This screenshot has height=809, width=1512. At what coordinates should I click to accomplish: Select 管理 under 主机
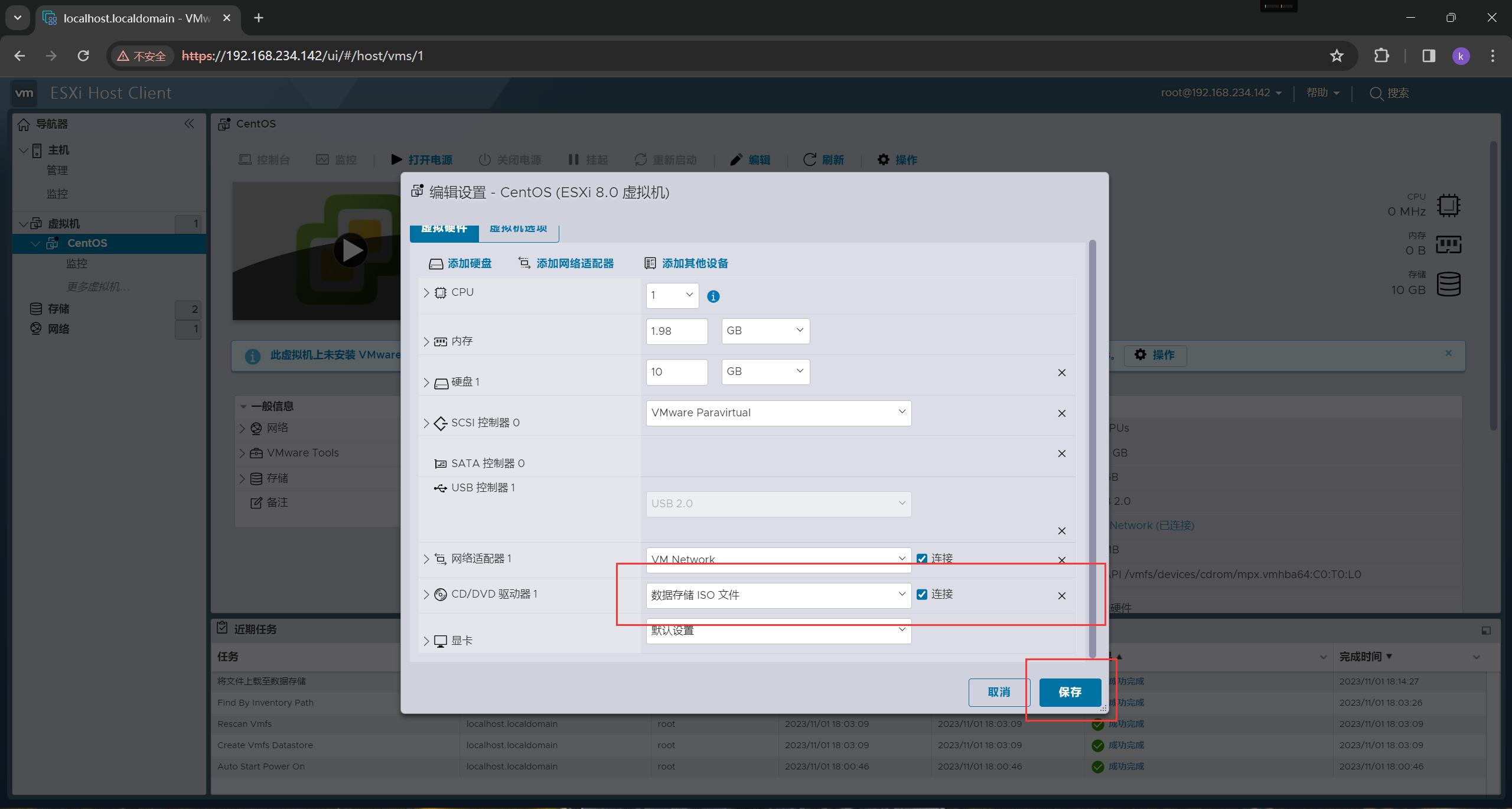(57, 170)
